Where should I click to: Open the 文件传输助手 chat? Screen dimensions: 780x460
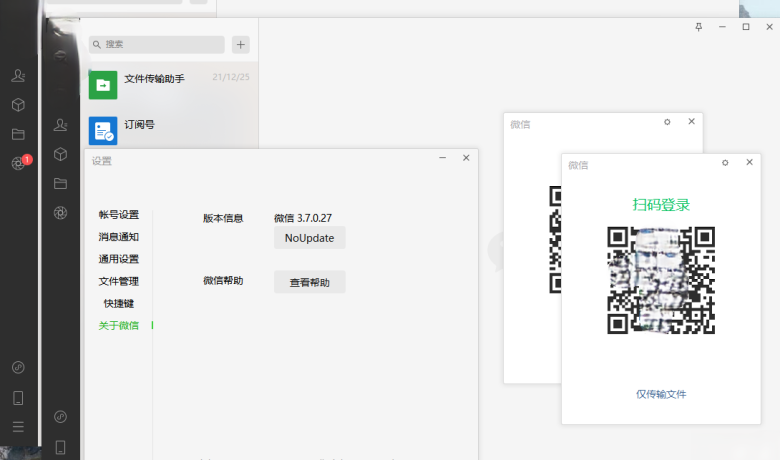(x=169, y=85)
